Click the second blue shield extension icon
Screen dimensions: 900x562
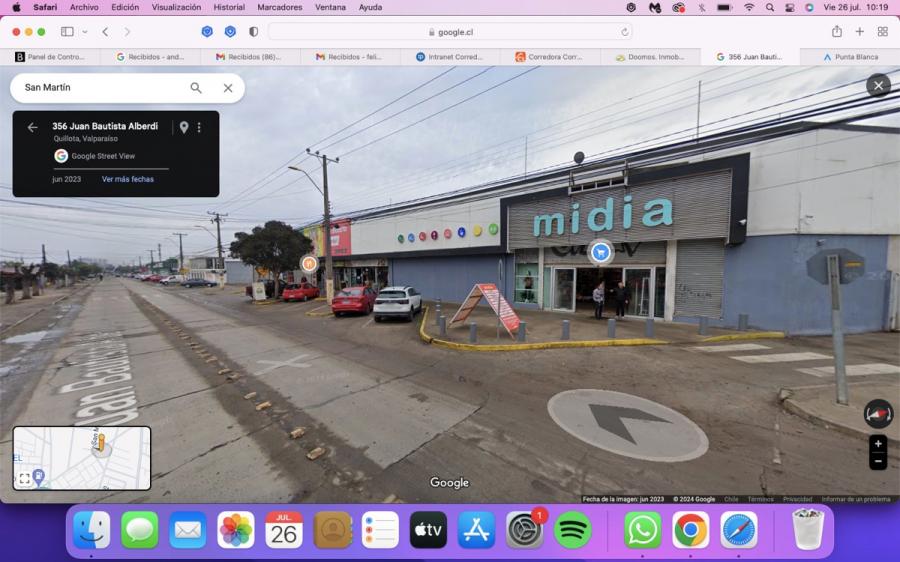(x=230, y=32)
